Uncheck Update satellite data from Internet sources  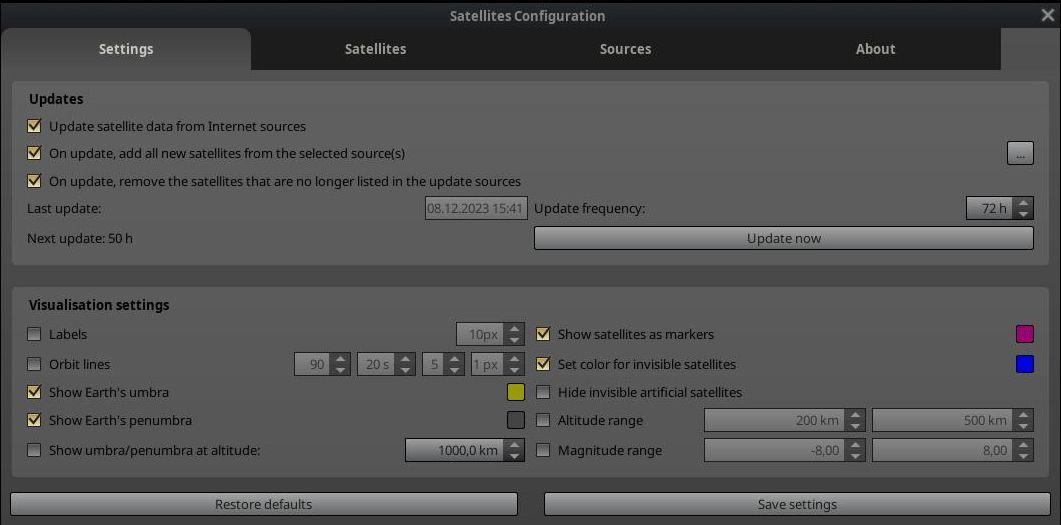click(35, 127)
